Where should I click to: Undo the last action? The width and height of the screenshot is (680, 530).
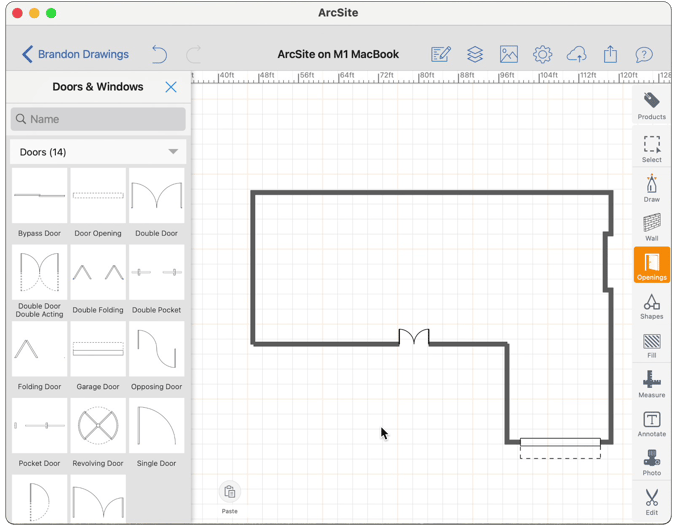[159, 54]
